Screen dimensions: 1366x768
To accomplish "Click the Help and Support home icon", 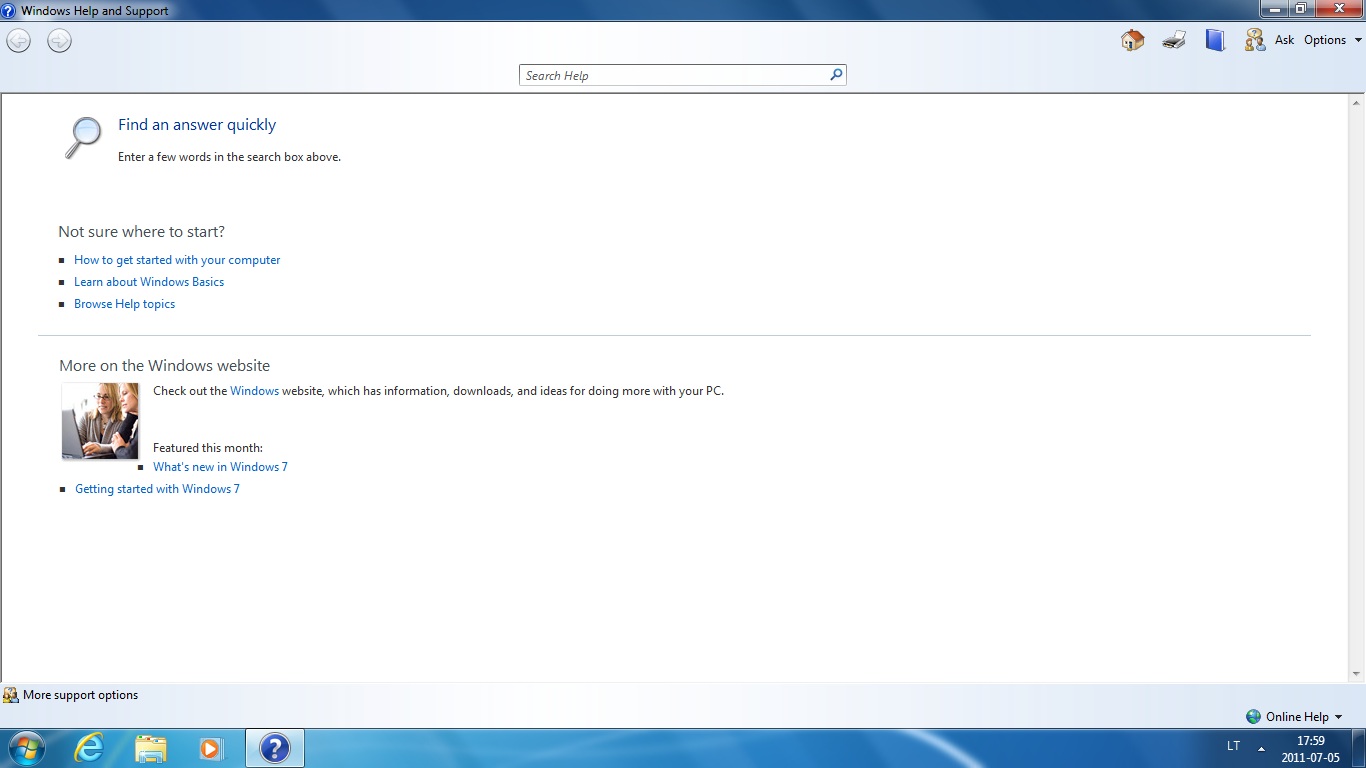I will (1132, 40).
